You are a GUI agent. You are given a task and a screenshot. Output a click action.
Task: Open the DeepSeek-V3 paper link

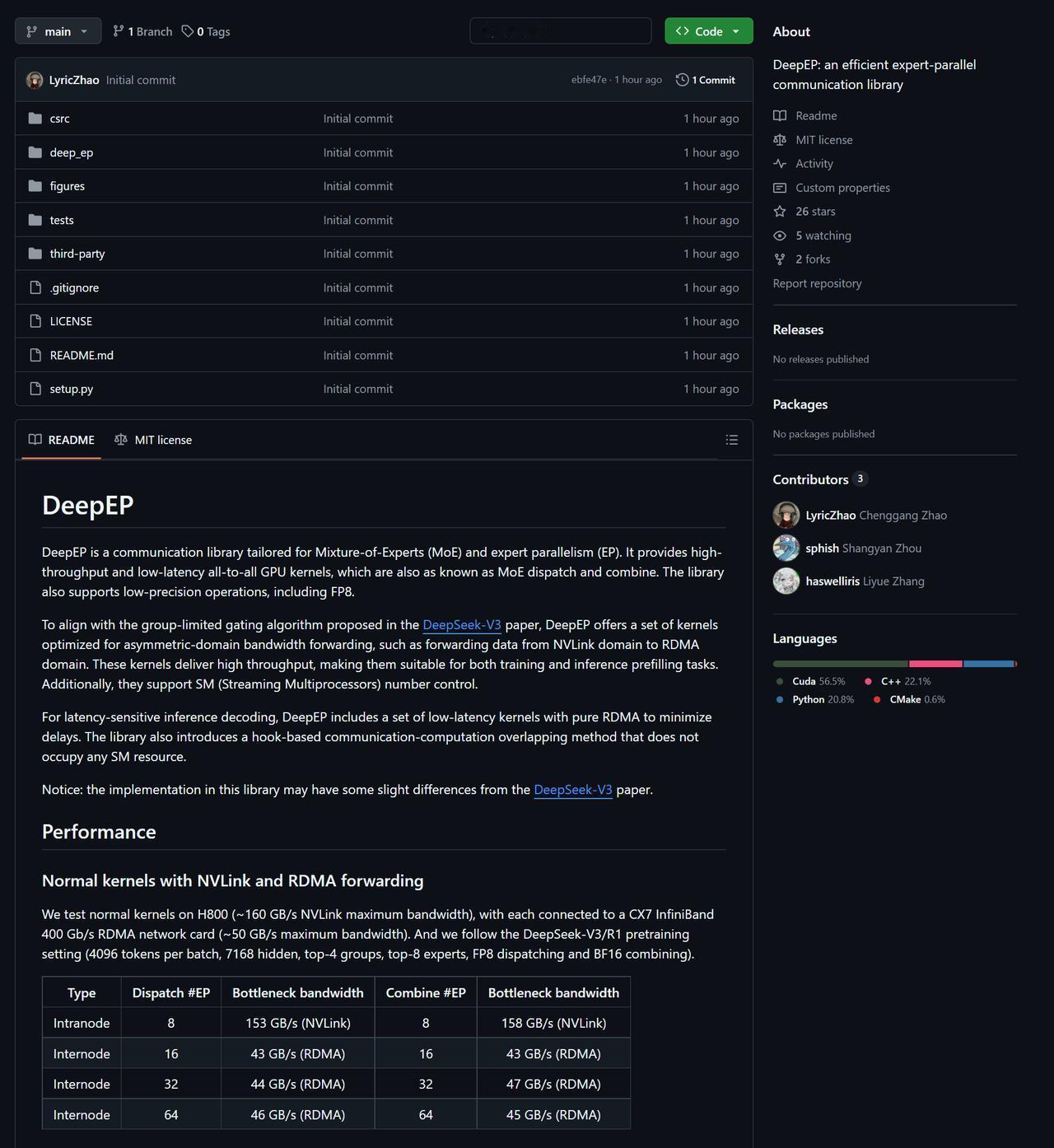click(462, 624)
